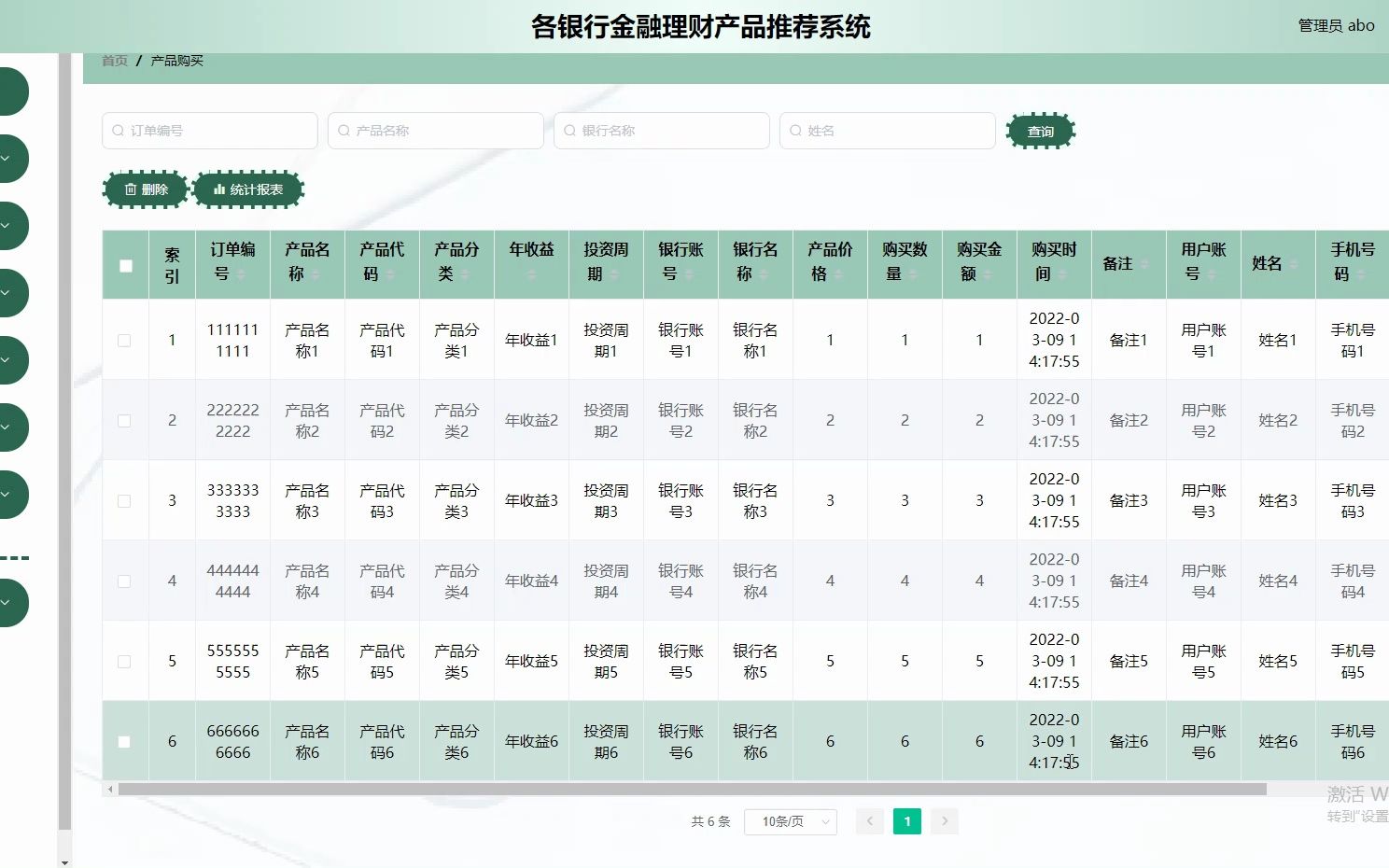1389x868 pixels.
Task: Open the 统计报表 statistics report
Action: [x=248, y=189]
